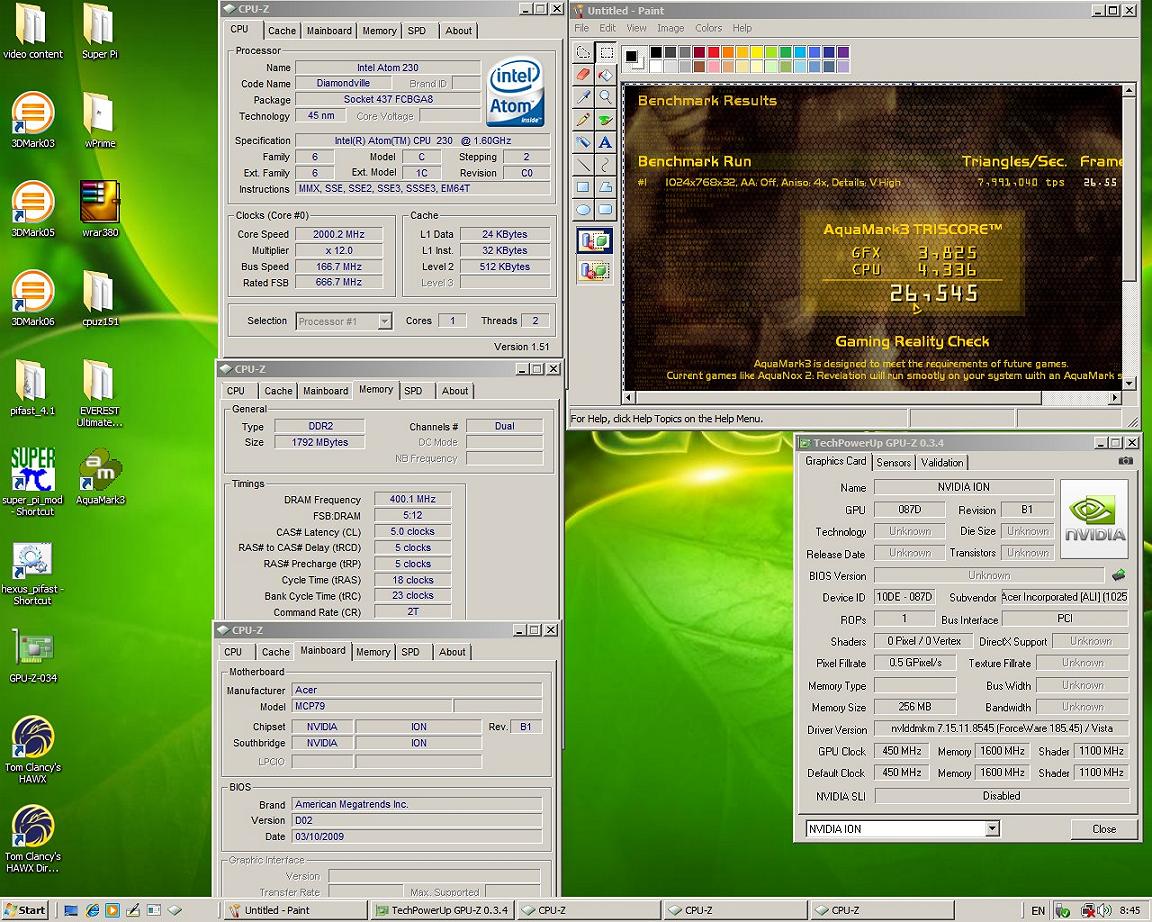Select the Polygon tool in Paint
This screenshot has width=1152, height=922.
coord(605,187)
